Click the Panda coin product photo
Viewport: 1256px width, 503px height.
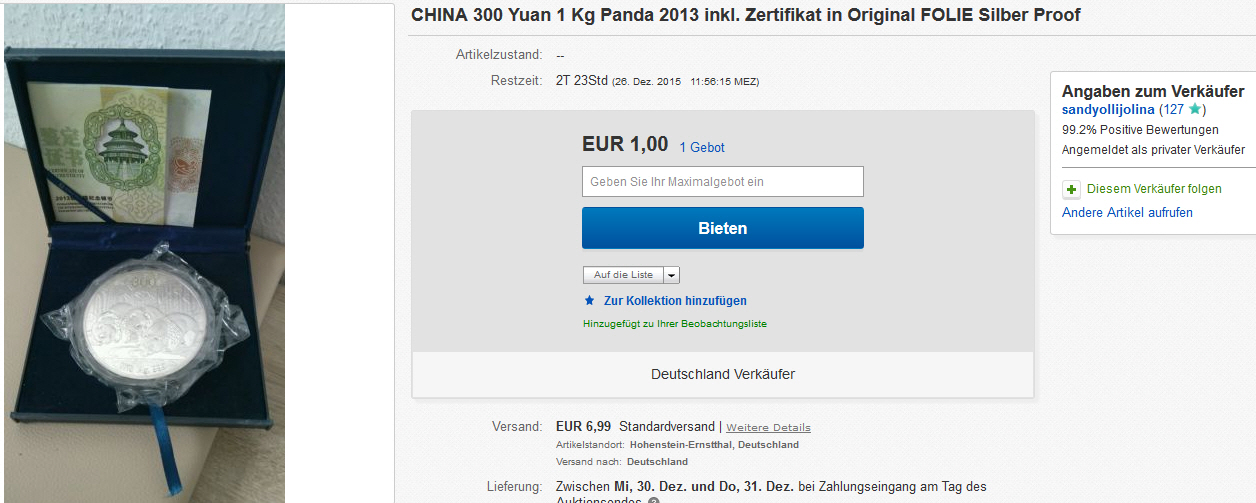145,254
